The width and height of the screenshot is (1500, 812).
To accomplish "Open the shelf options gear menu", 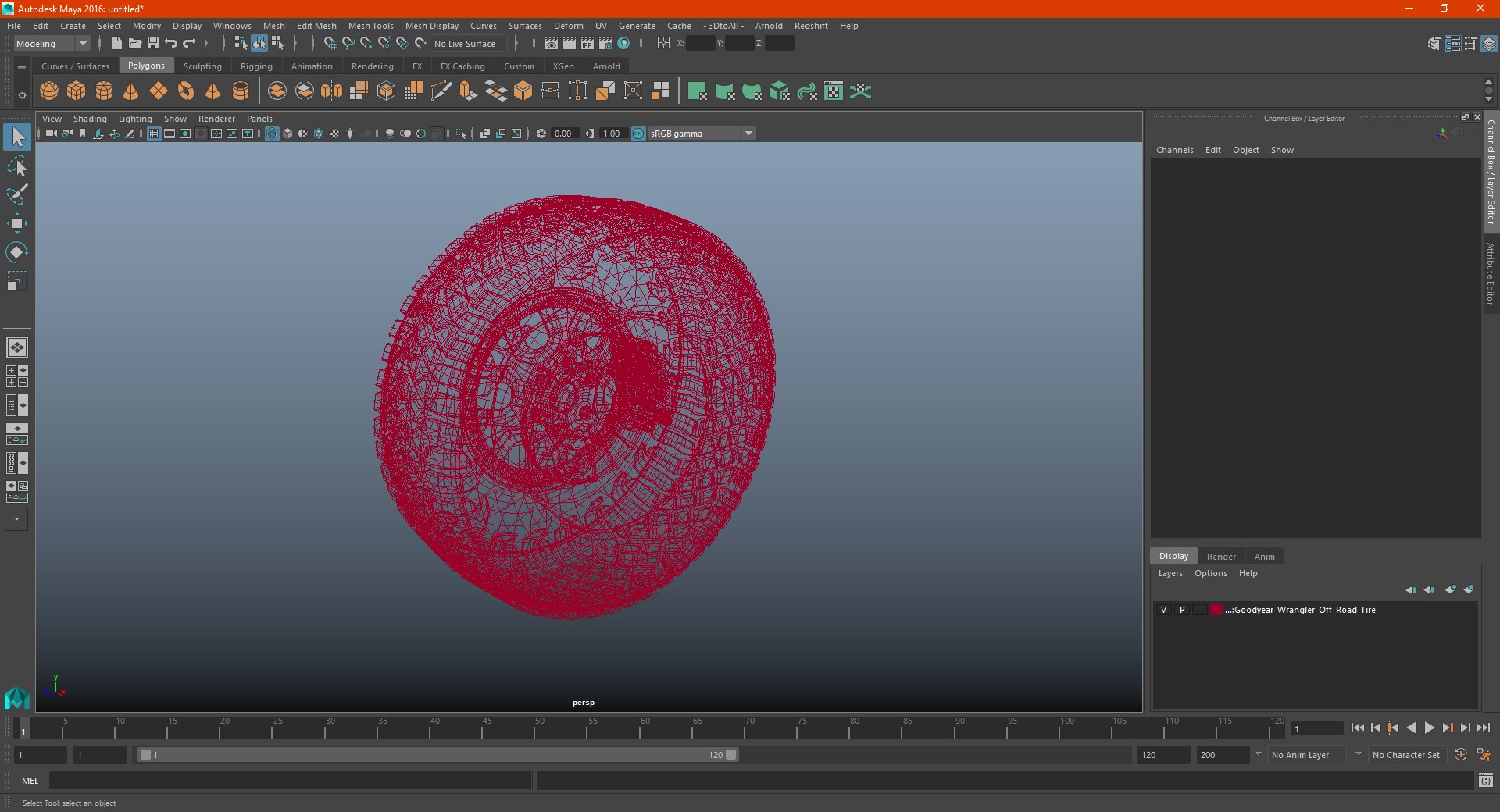I will coord(22,95).
